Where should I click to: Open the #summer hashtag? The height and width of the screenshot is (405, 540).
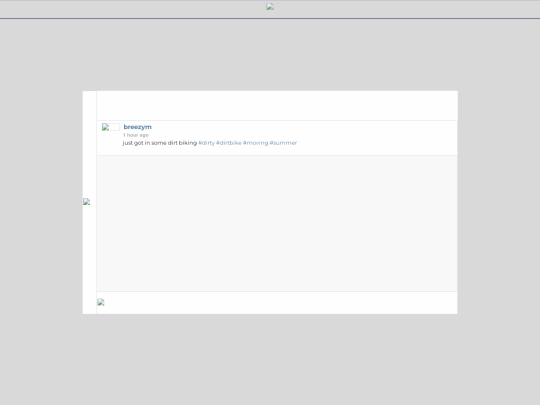[283, 143]
